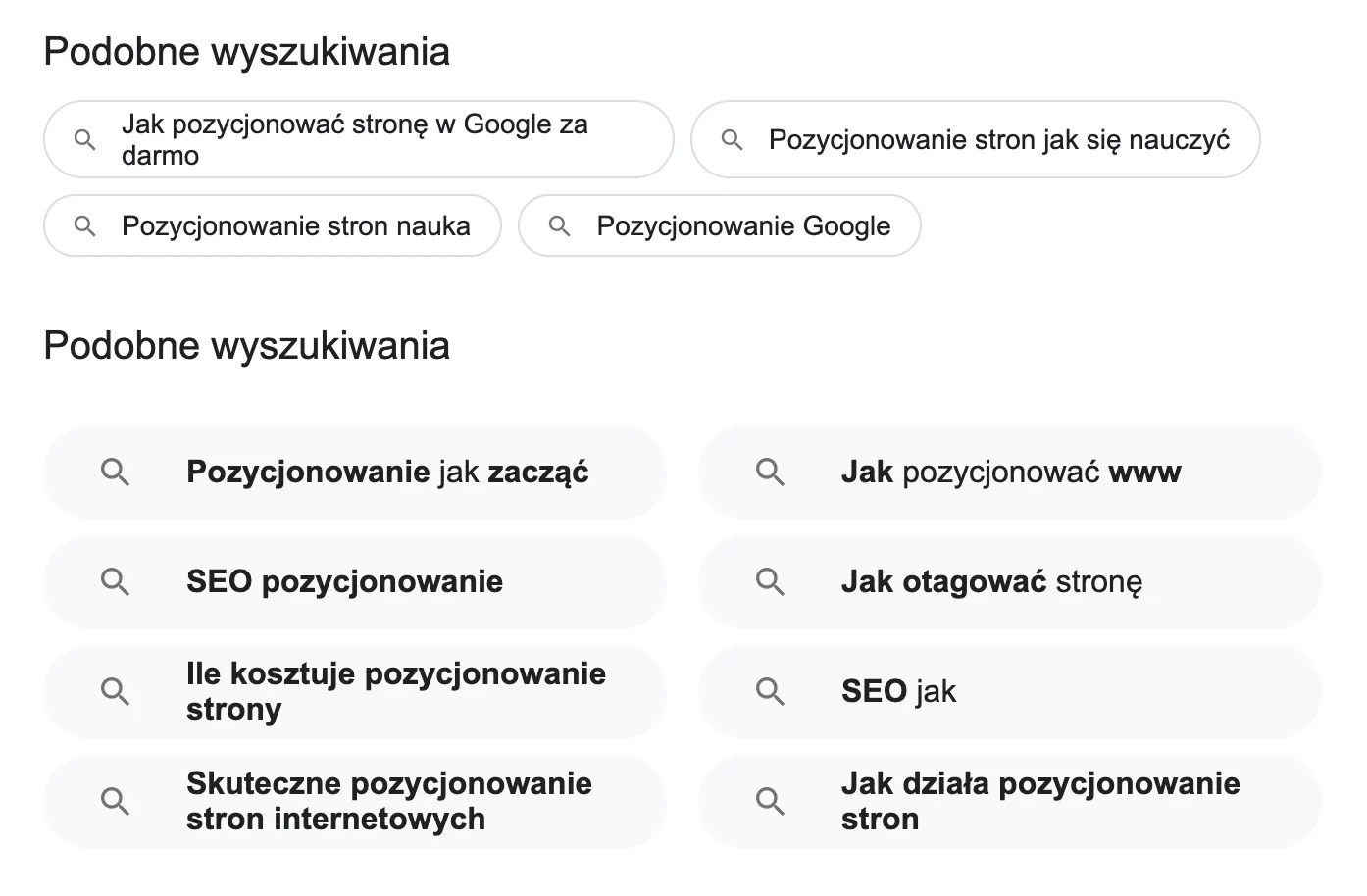Click the magnifier icon next to "Pozycjonowanie jak zacząć"
The height and width of the screenshot is (896, 1367).
pos(115,473)
